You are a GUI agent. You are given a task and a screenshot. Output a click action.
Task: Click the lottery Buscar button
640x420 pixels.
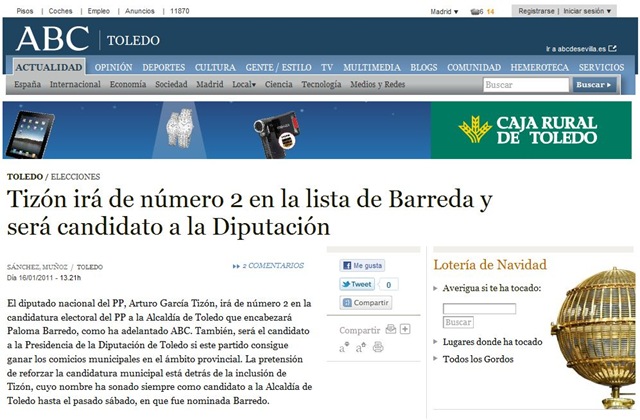[458, 322]
